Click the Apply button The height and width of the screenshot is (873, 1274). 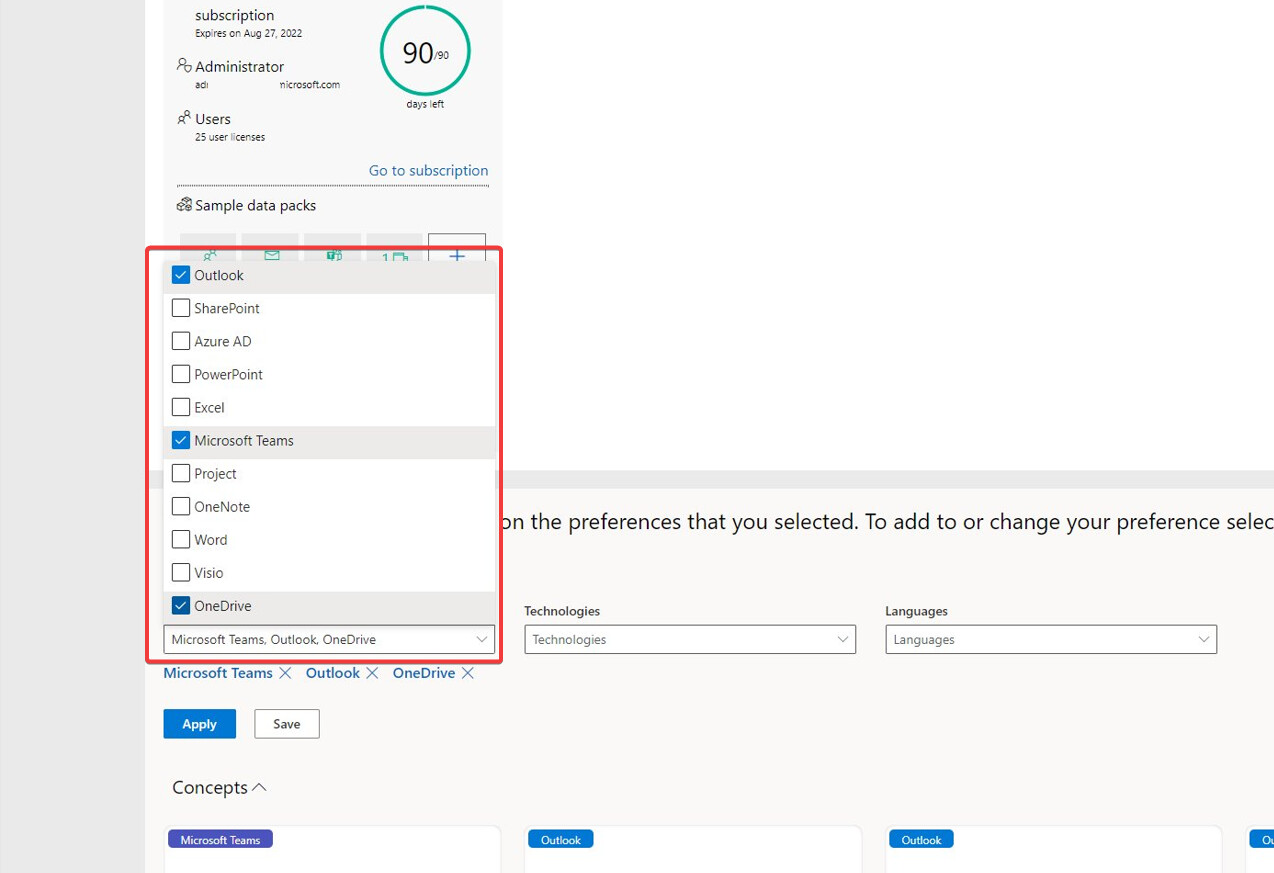(200, 724)
